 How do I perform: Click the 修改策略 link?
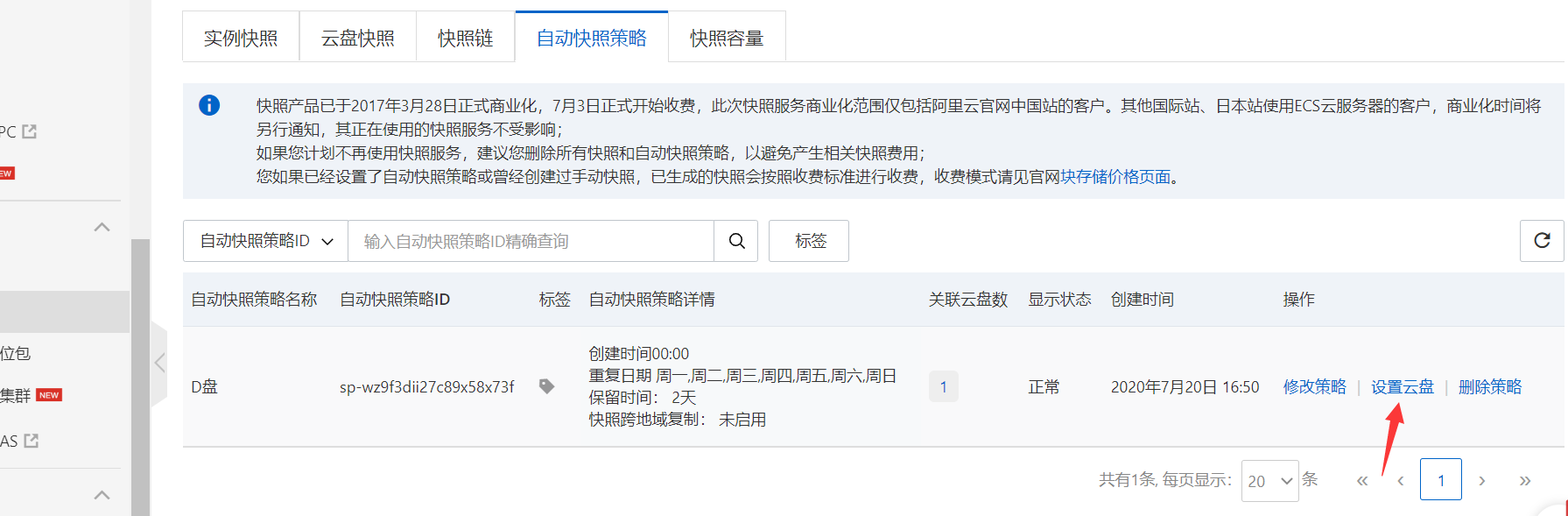pyautogui.click(x=1314, y=386)
